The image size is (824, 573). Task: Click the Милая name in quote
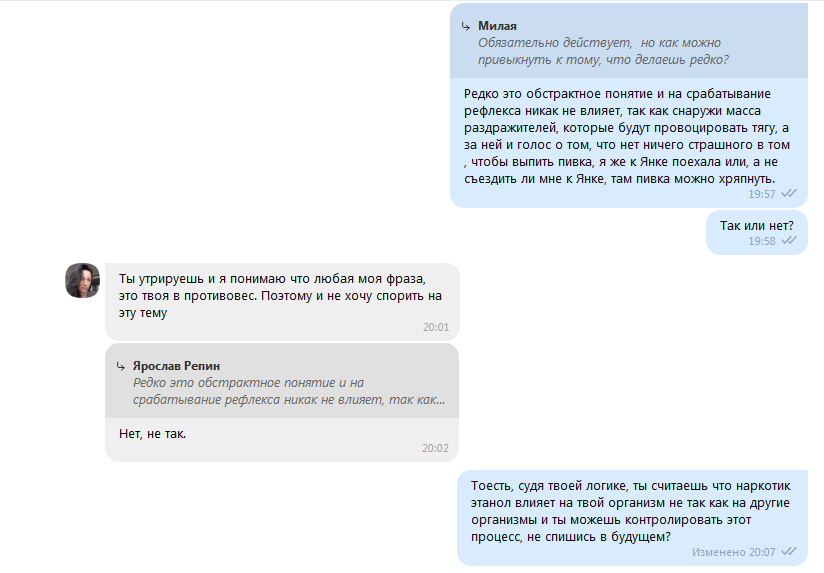pyautogui.click(x=497, y=26)
